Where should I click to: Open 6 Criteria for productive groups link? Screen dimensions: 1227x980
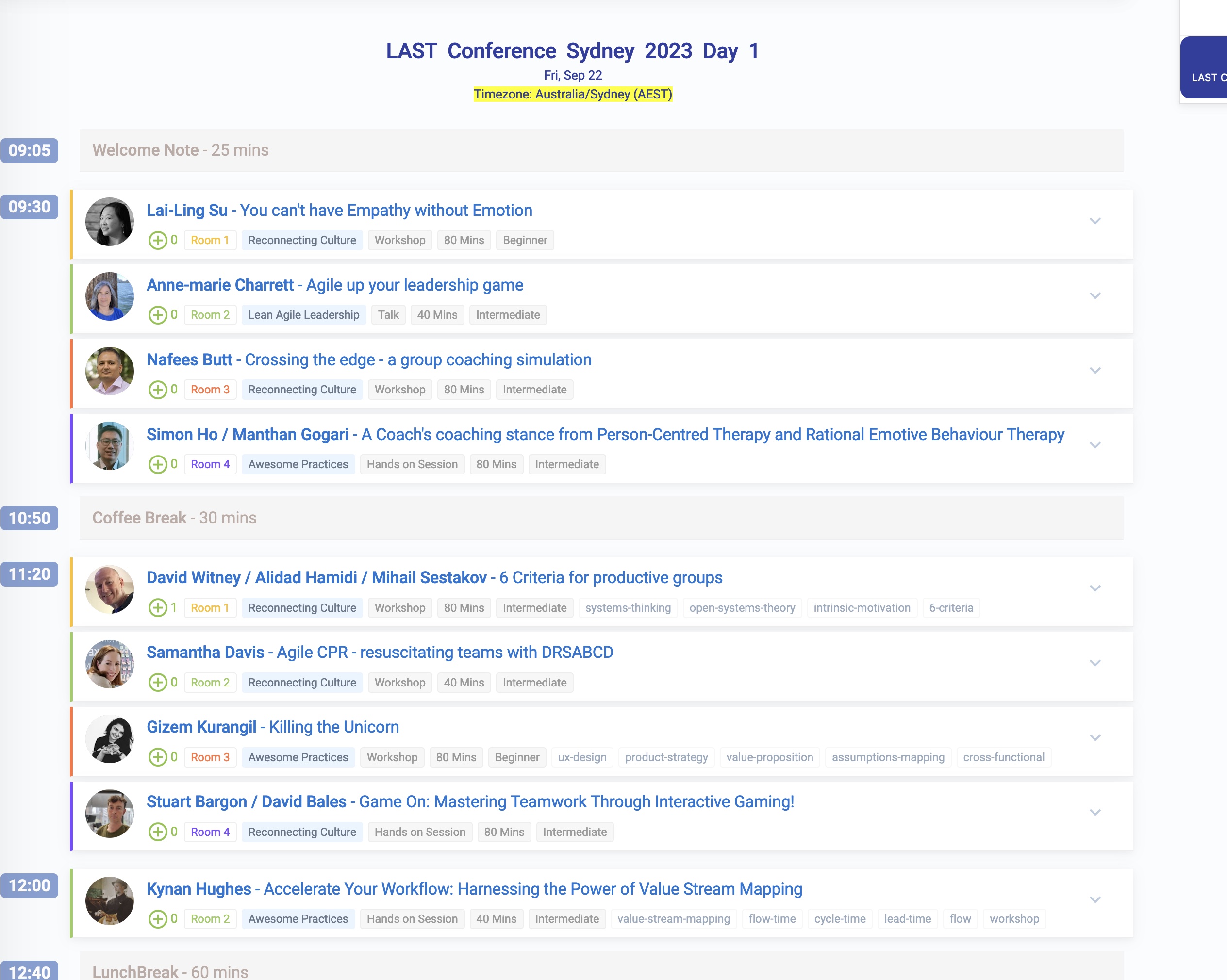pyautogui.click(x=611, y=578)
